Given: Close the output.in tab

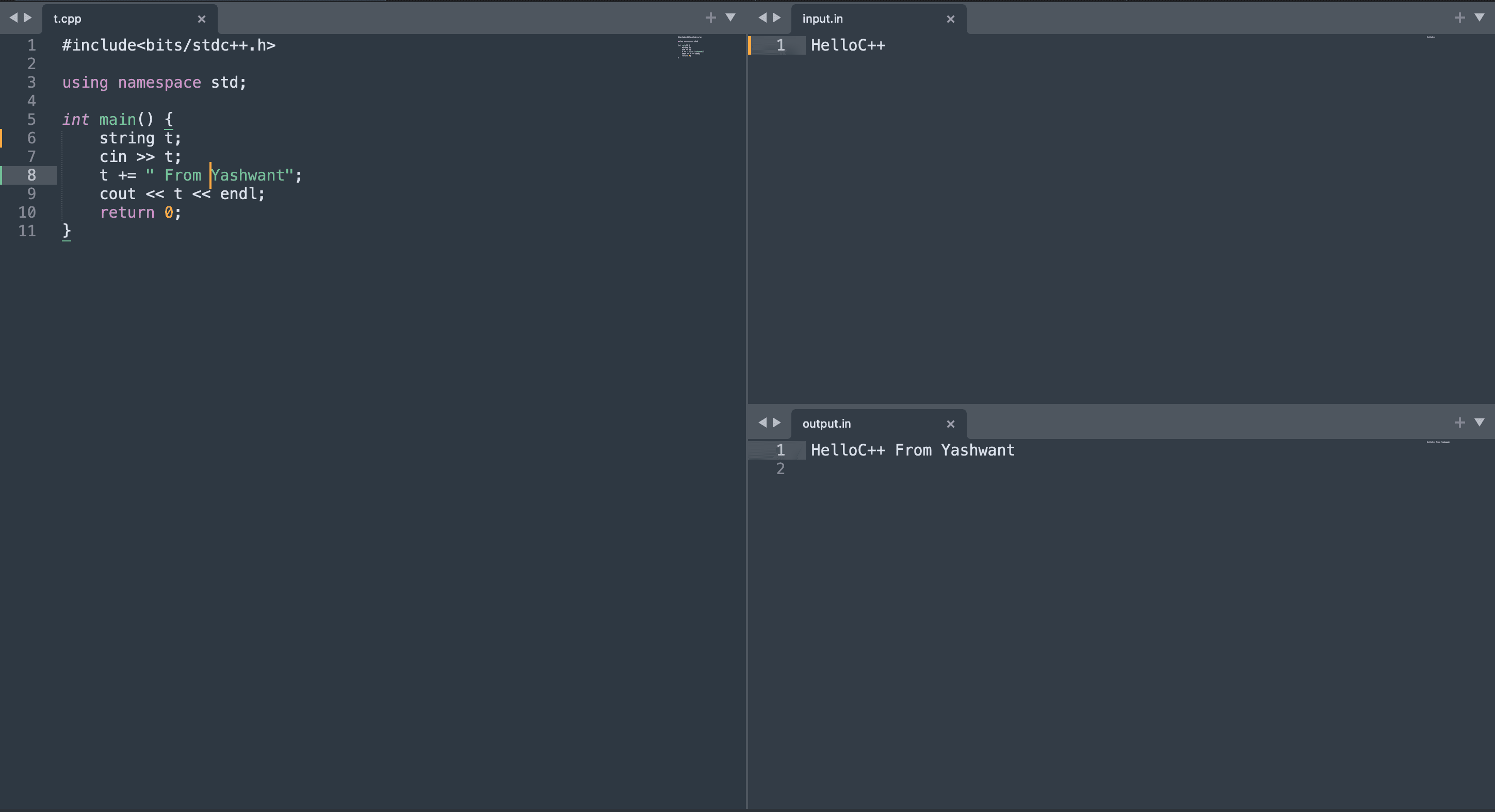Looking at the screenshot, I should pyautogui.click(x=950, y=424).
